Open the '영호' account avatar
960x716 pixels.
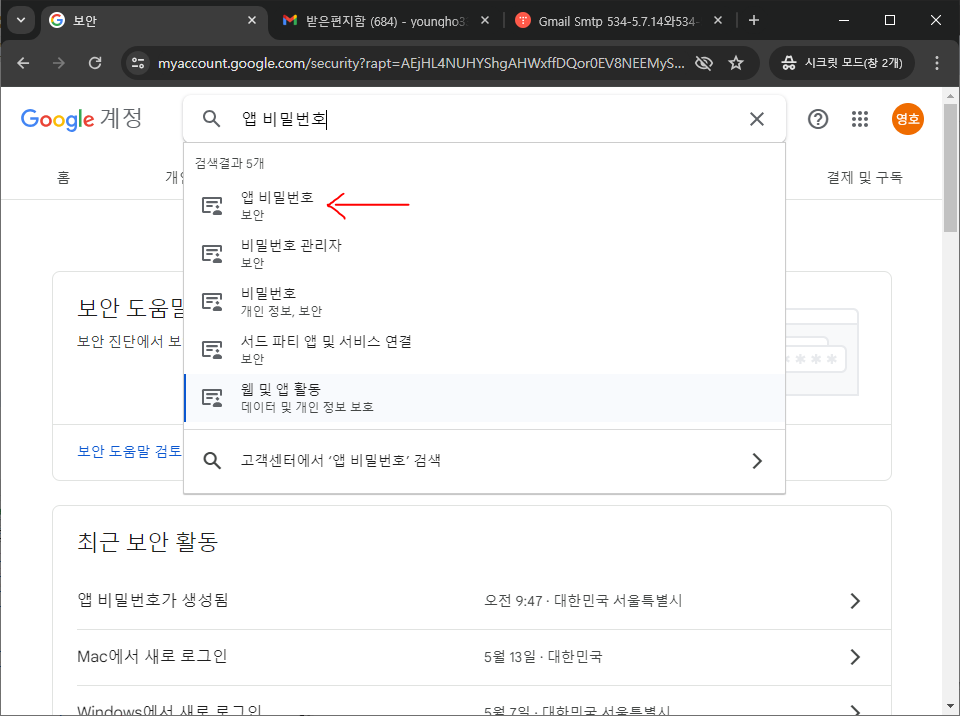[x=907, y=119]
